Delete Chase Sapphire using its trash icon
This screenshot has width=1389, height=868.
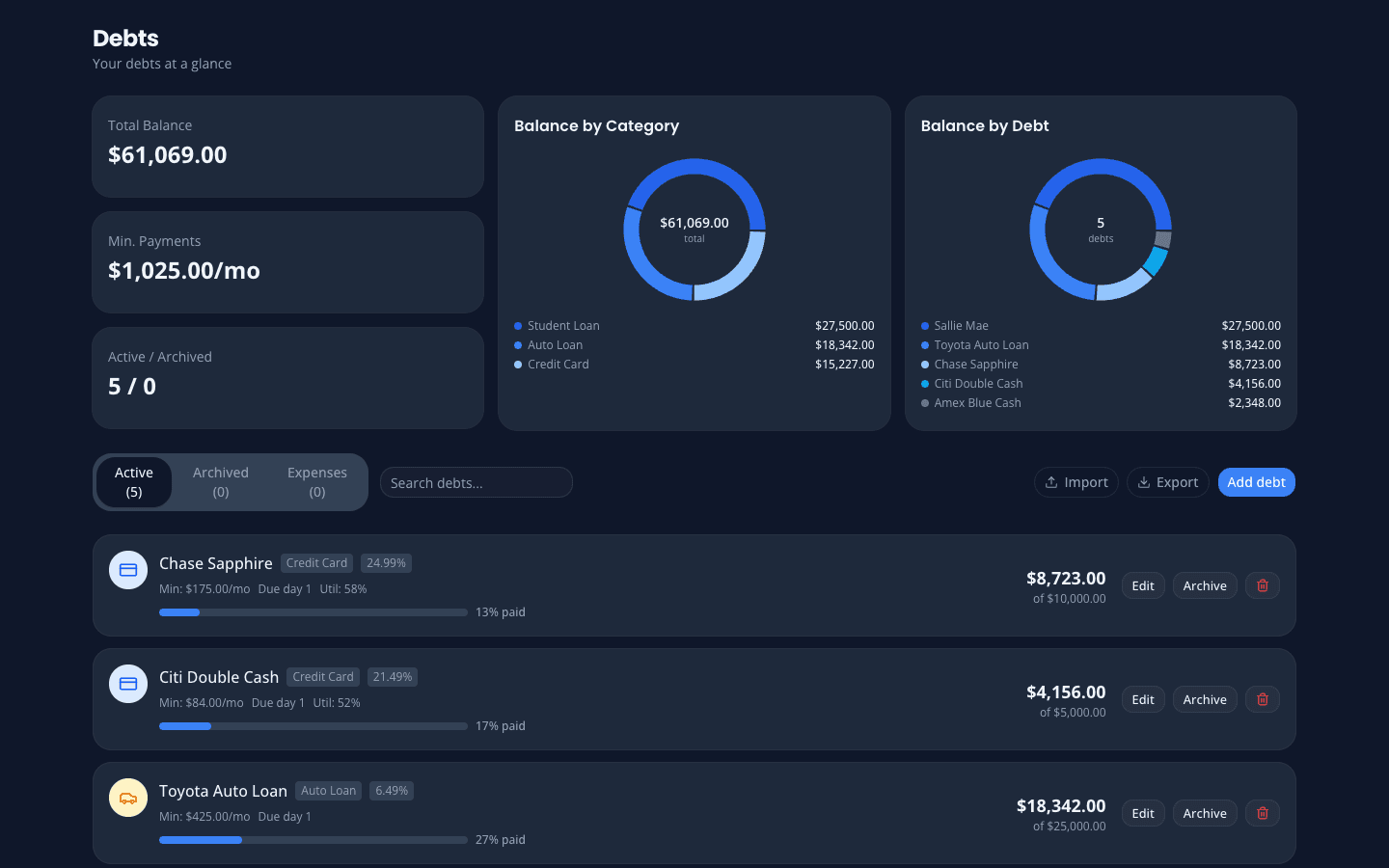pos(1262,585)
